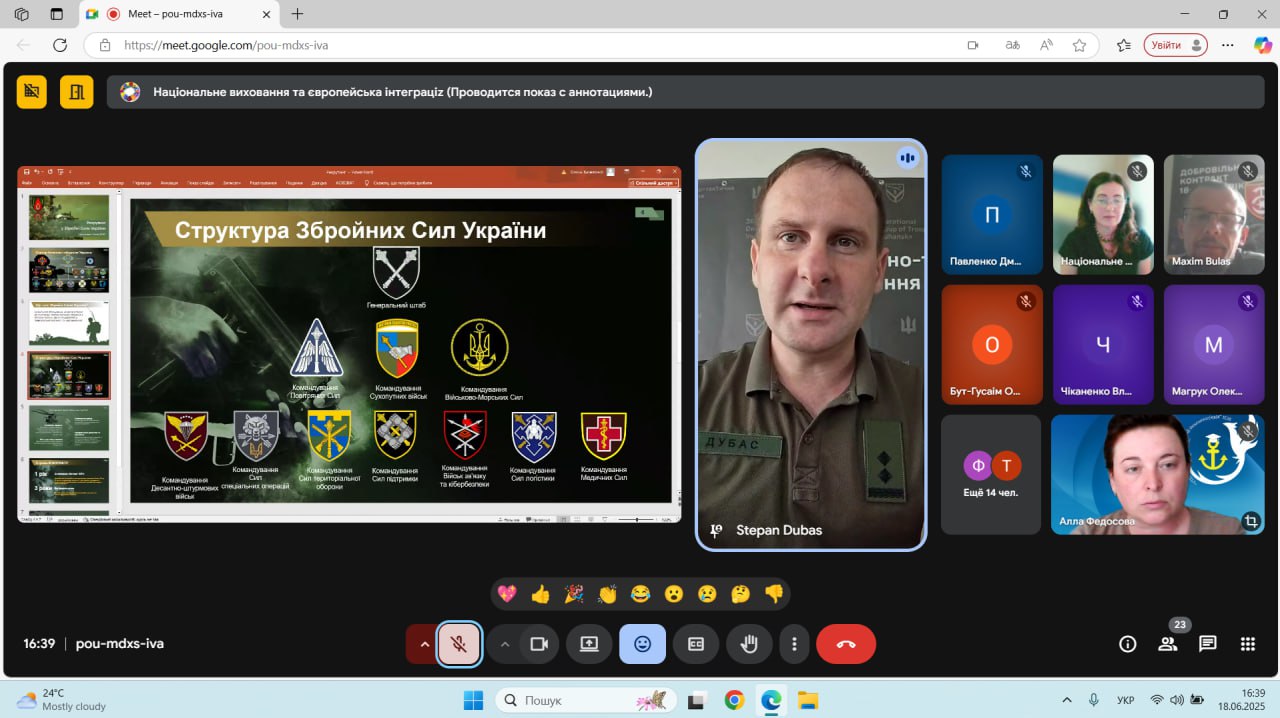Open the emoji reactions panel

click(x=642, y=644)
